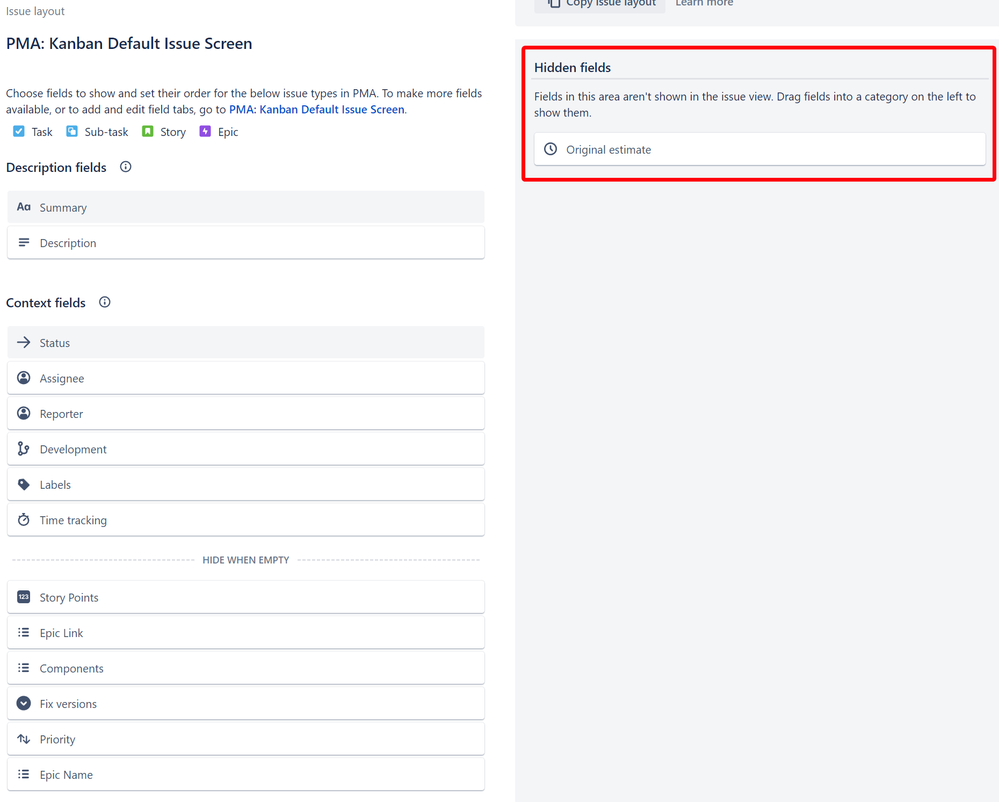The image size is (999, 802).
Task: Click the Epic label text
Action: tap(228, 132)
